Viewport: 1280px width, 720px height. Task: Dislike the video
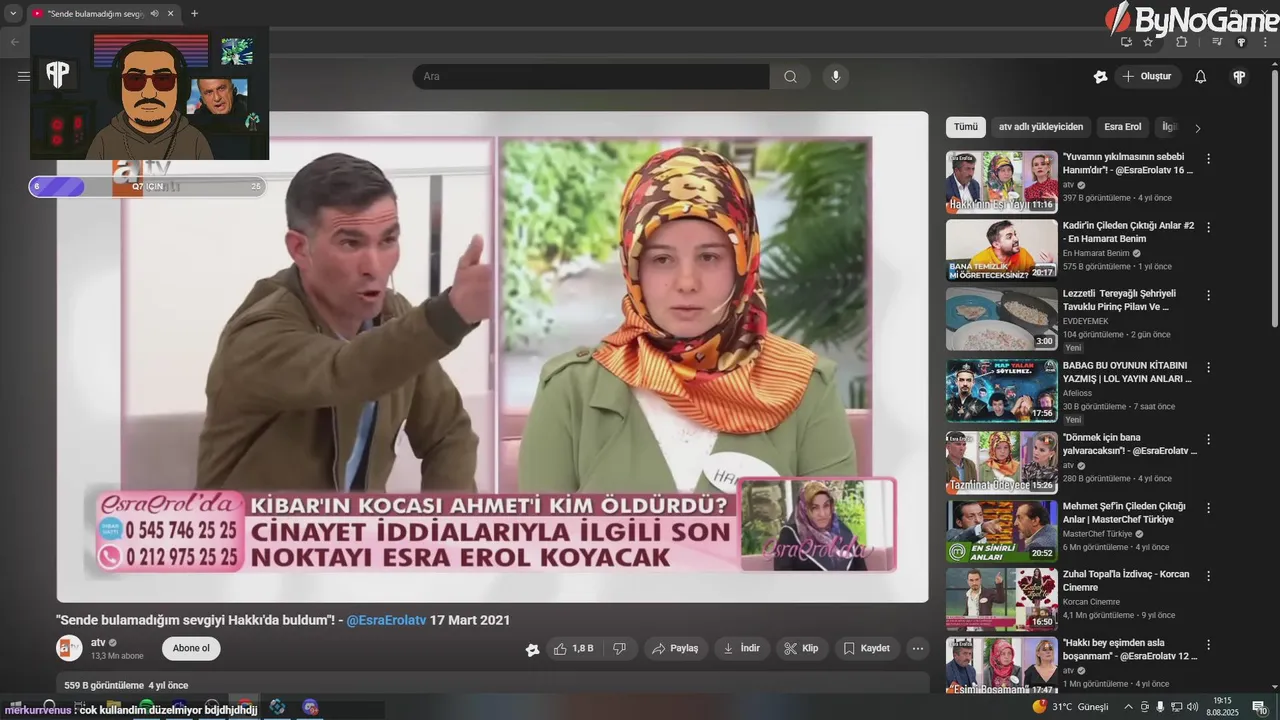(619, 648)
